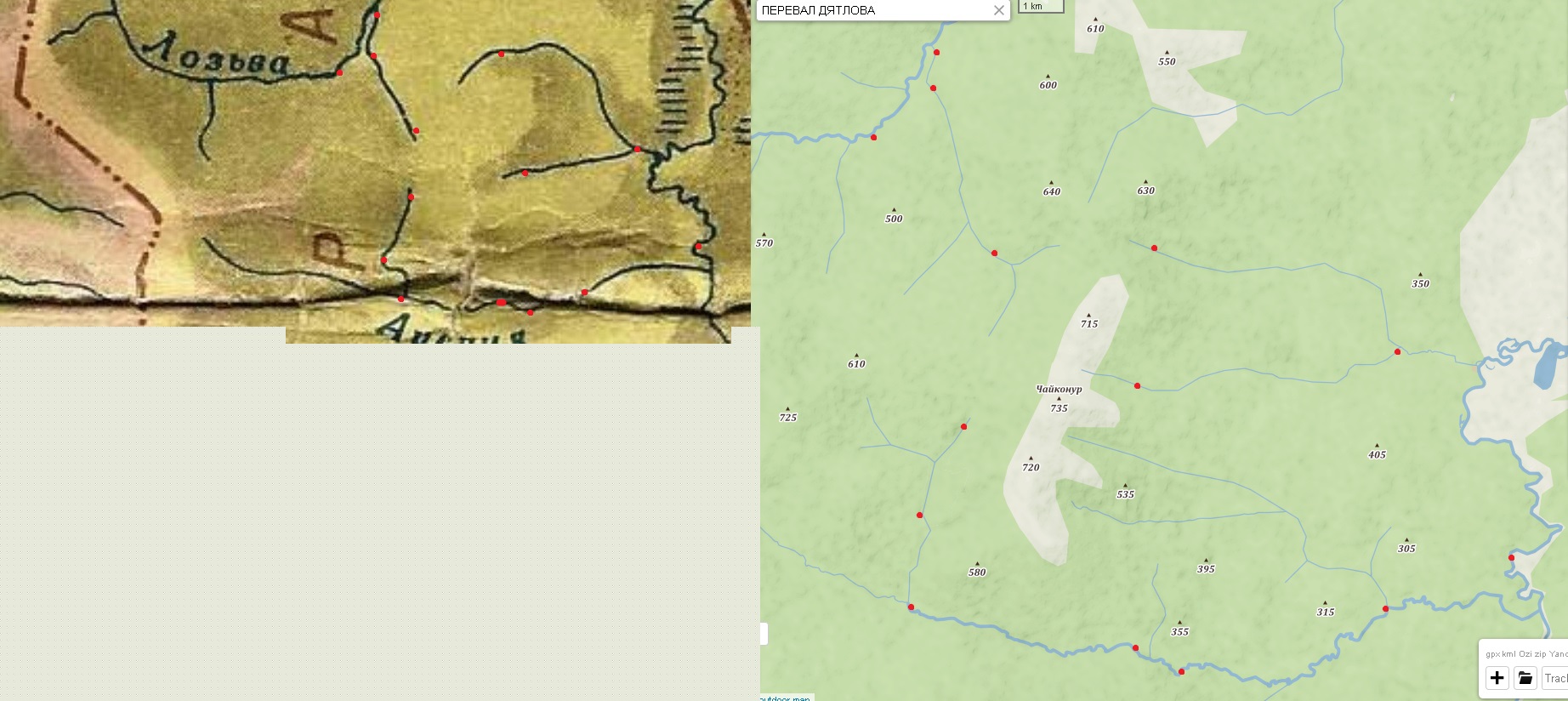Click the Чайконур peak label

pyautogui.click(x=1059, y=389)
